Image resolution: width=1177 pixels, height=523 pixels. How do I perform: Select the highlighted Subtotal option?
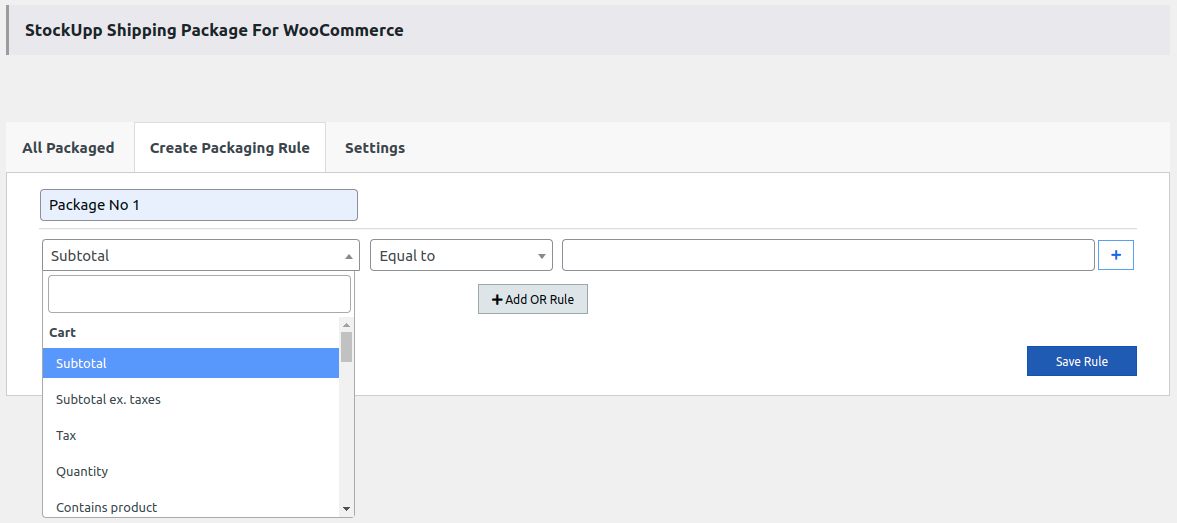pos(190,363)
